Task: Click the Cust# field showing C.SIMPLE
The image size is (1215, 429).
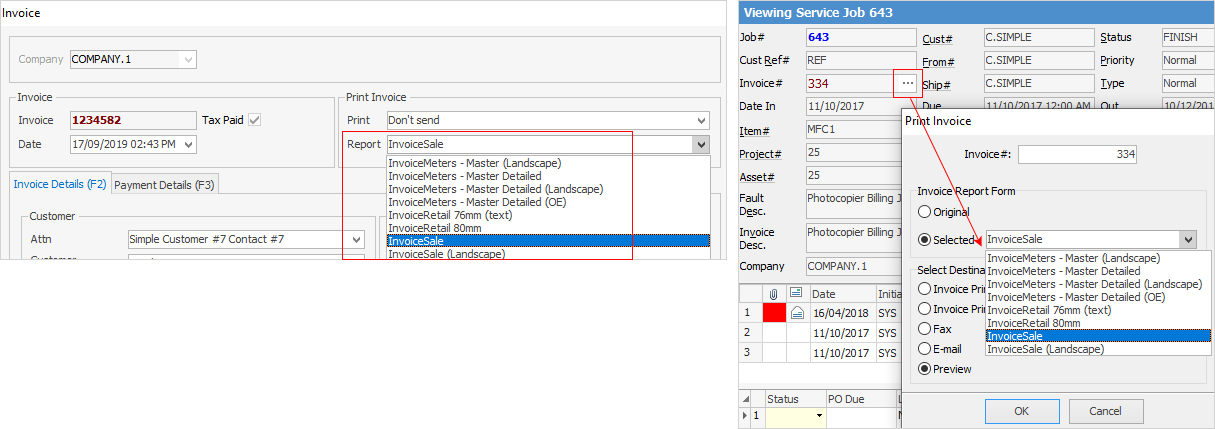Action: tap(1040, 37)
